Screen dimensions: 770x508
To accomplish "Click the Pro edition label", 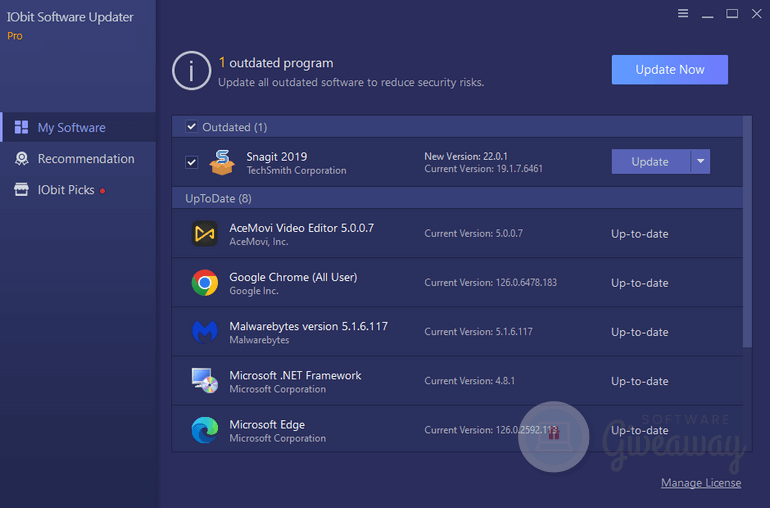I will (15, 36).
